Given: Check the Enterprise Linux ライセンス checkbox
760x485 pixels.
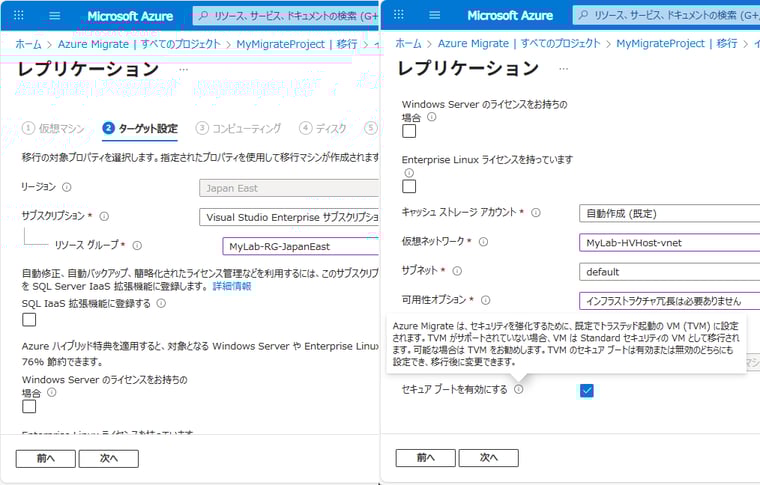Looking at the screenshot, I should click(409, 187).
